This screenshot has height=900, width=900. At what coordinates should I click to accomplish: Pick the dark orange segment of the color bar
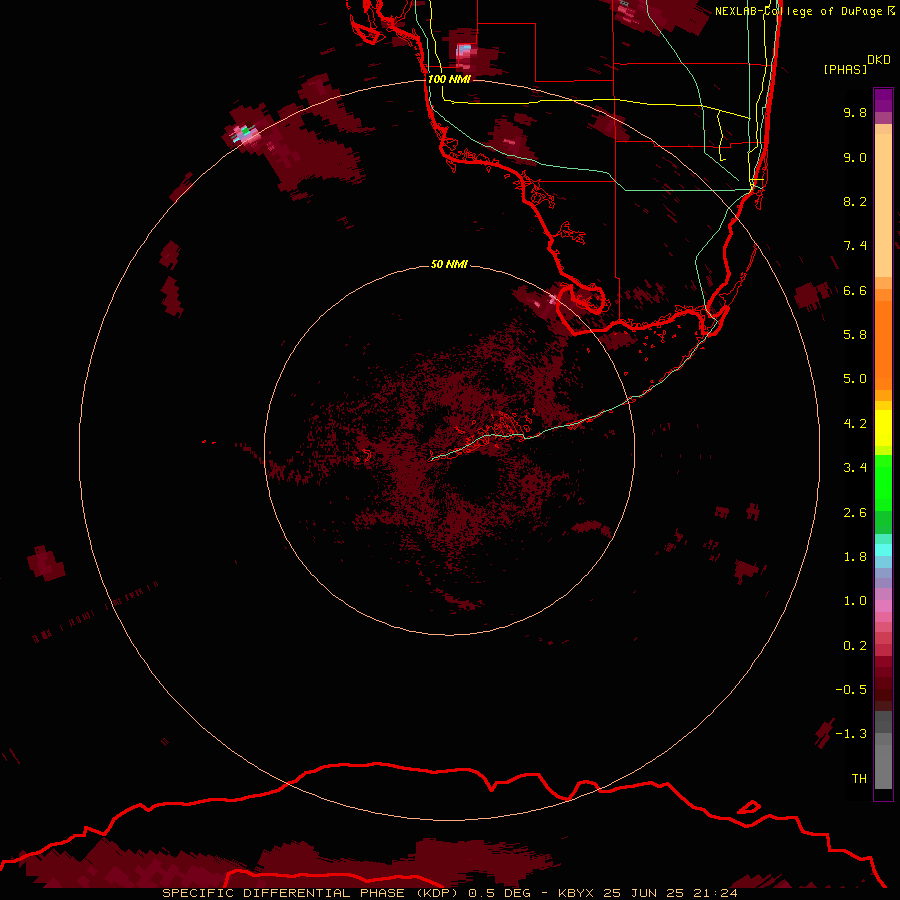tap(883, 344)
